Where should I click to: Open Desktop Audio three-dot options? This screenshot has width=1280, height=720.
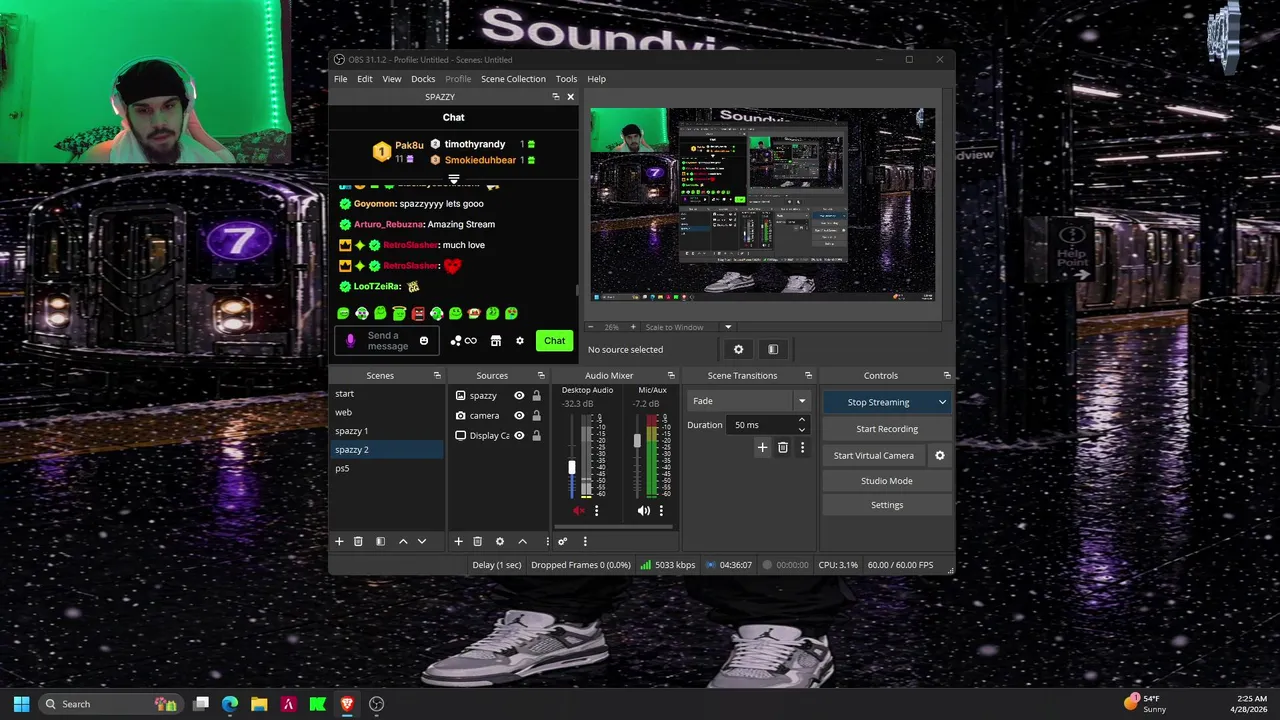596,511
